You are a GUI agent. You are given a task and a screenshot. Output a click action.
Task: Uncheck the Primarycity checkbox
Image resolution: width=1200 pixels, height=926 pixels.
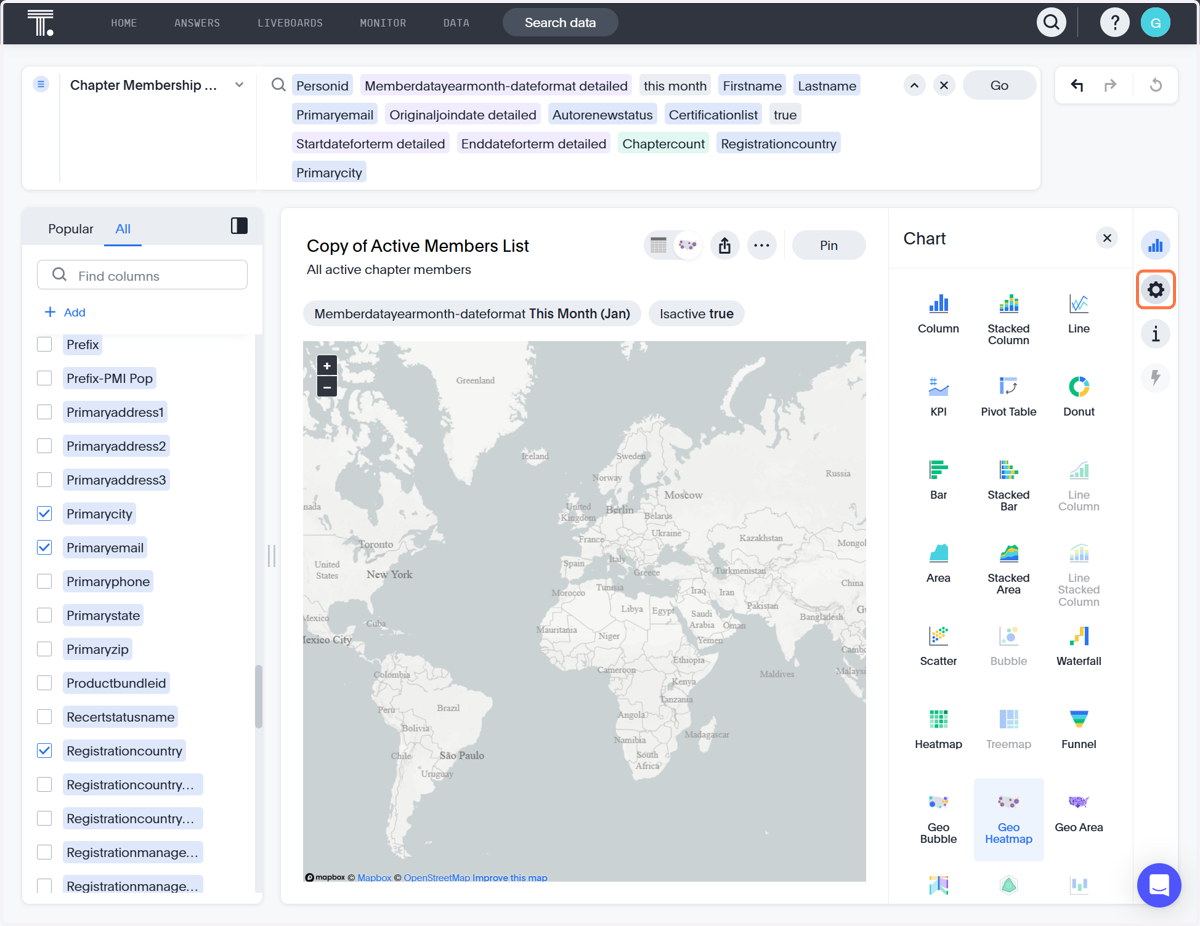44,513
